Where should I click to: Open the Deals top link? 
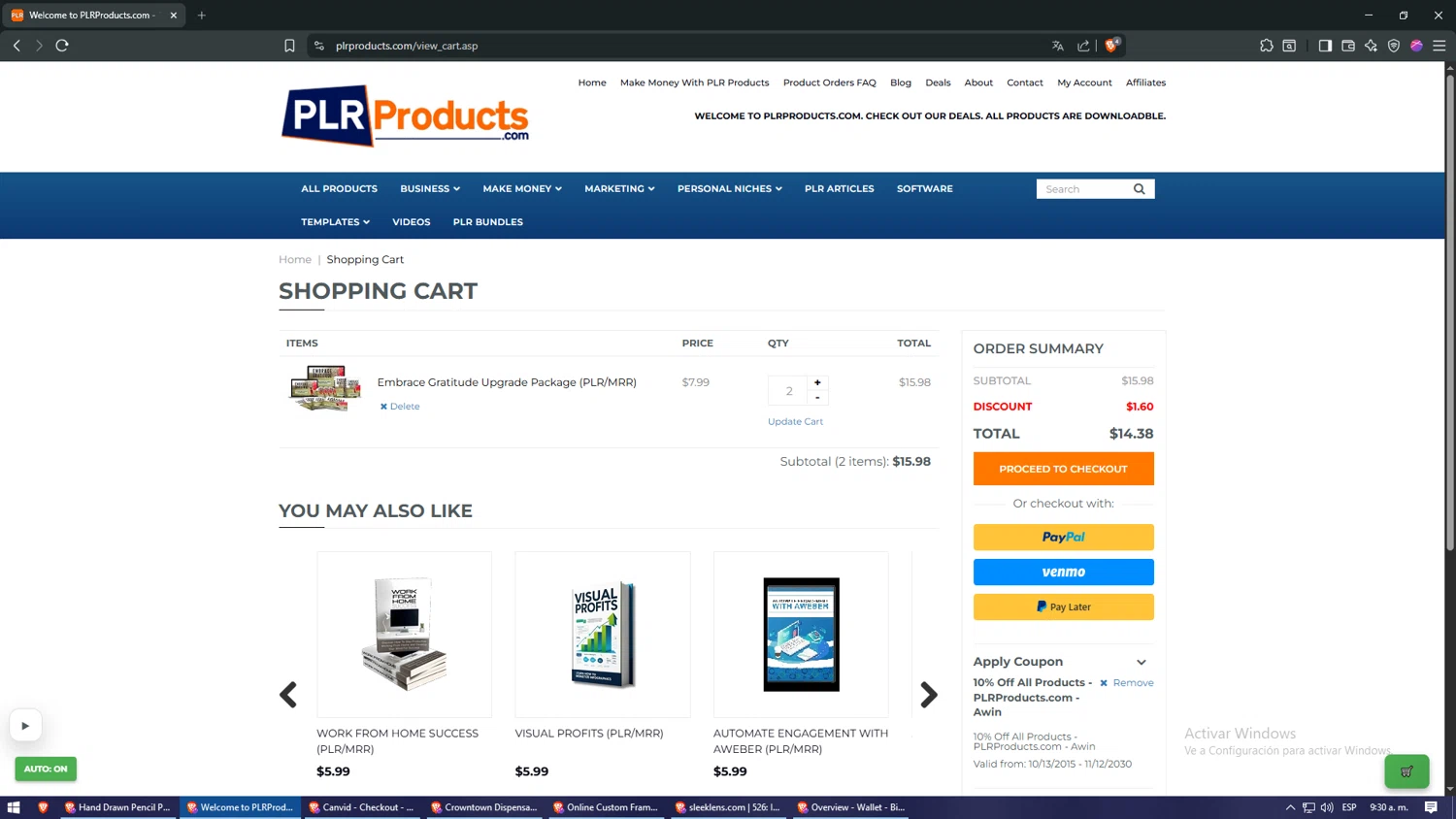[938, 82]
